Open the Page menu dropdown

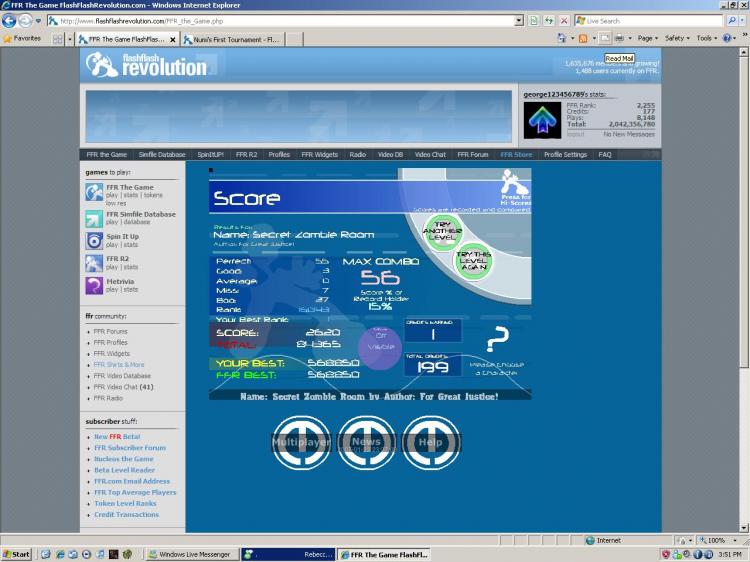(x=648, y=38)
